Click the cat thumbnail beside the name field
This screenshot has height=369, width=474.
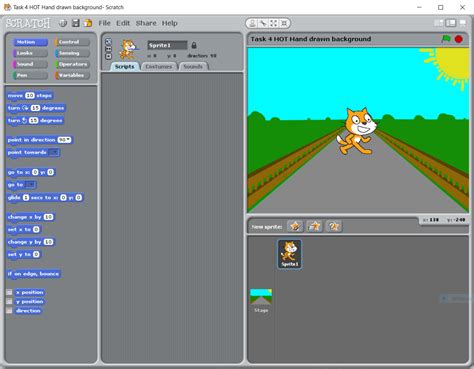coord(128,49)
